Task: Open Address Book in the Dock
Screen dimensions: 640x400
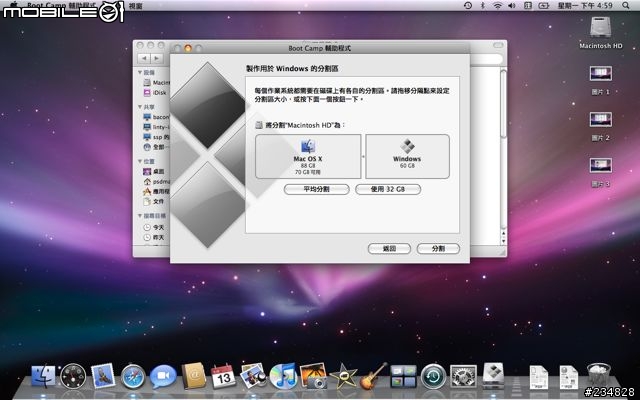Action: click(x=193, y=376)
